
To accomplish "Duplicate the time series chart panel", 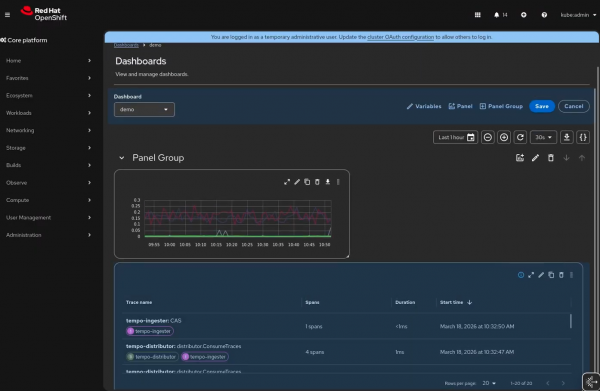I will click(x=307, y=182).
